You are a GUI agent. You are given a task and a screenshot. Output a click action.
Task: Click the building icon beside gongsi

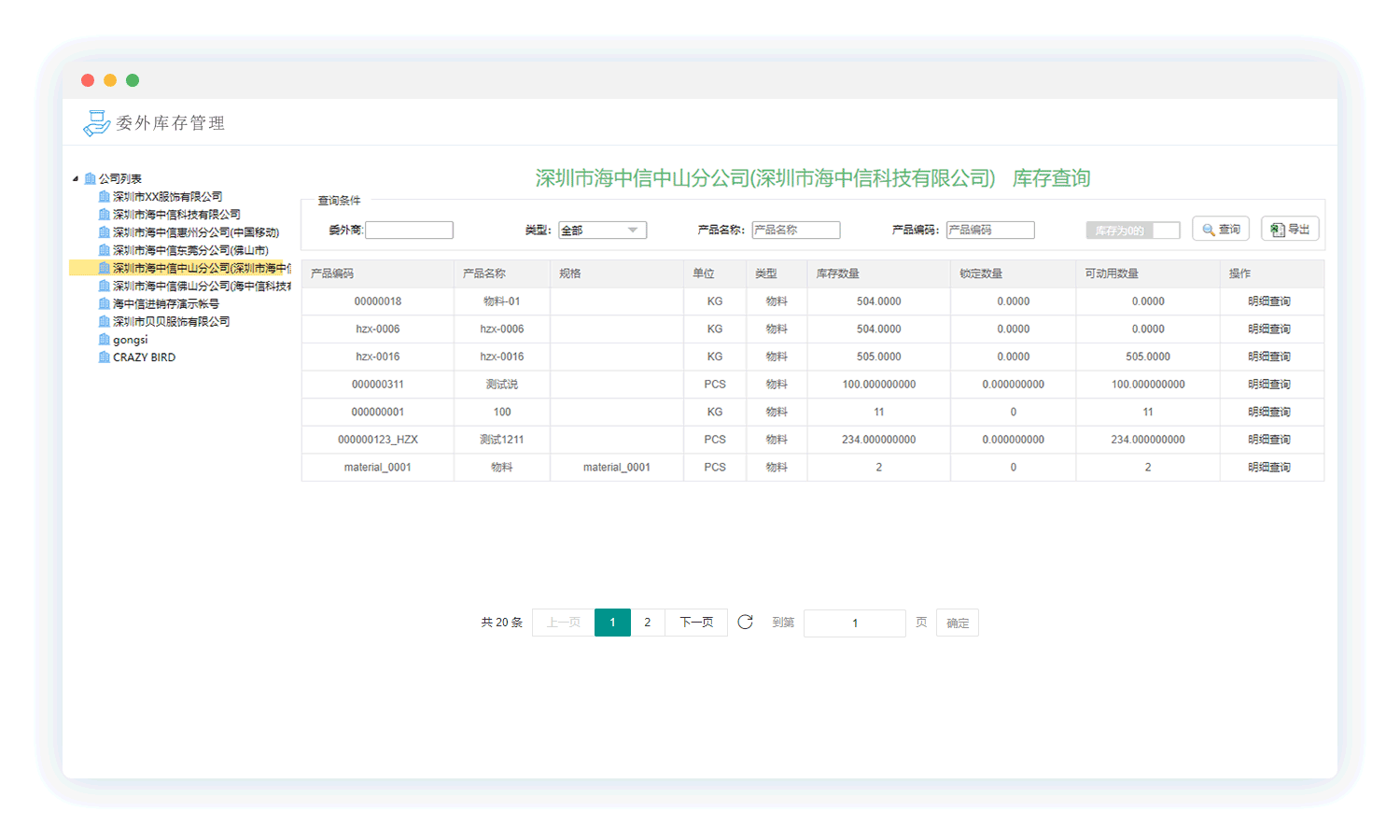(x=105, y=340)
